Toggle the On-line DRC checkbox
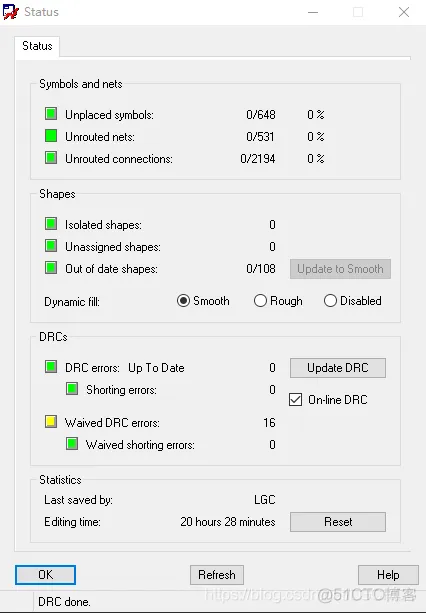The image size is (426, 613). click(295, 400)
